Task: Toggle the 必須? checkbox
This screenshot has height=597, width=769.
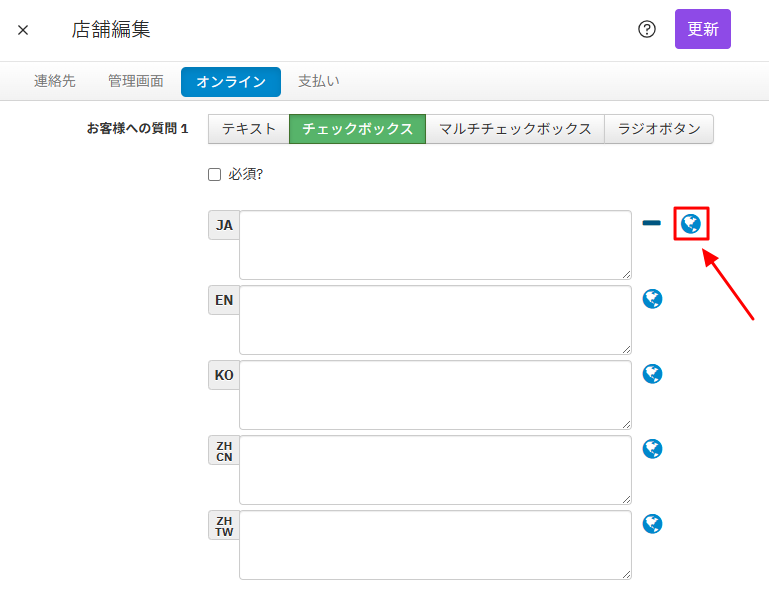Action: 214,174
